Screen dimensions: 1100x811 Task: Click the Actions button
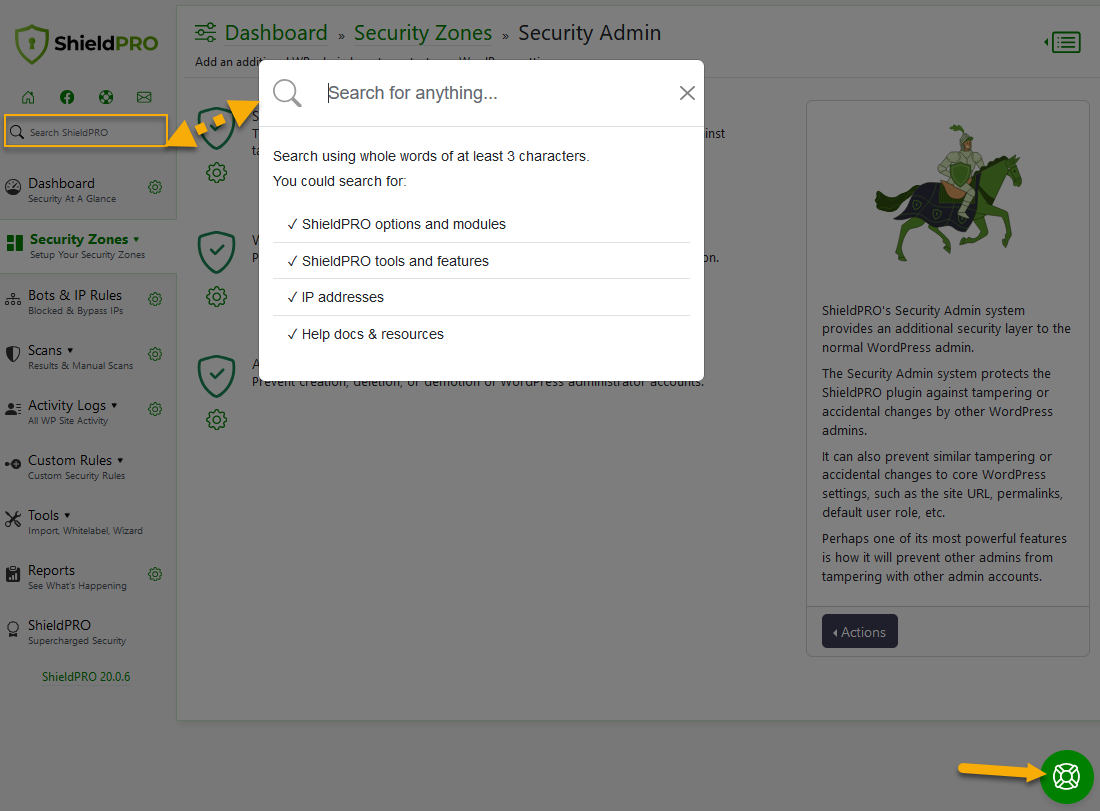[x=859, y=631]
